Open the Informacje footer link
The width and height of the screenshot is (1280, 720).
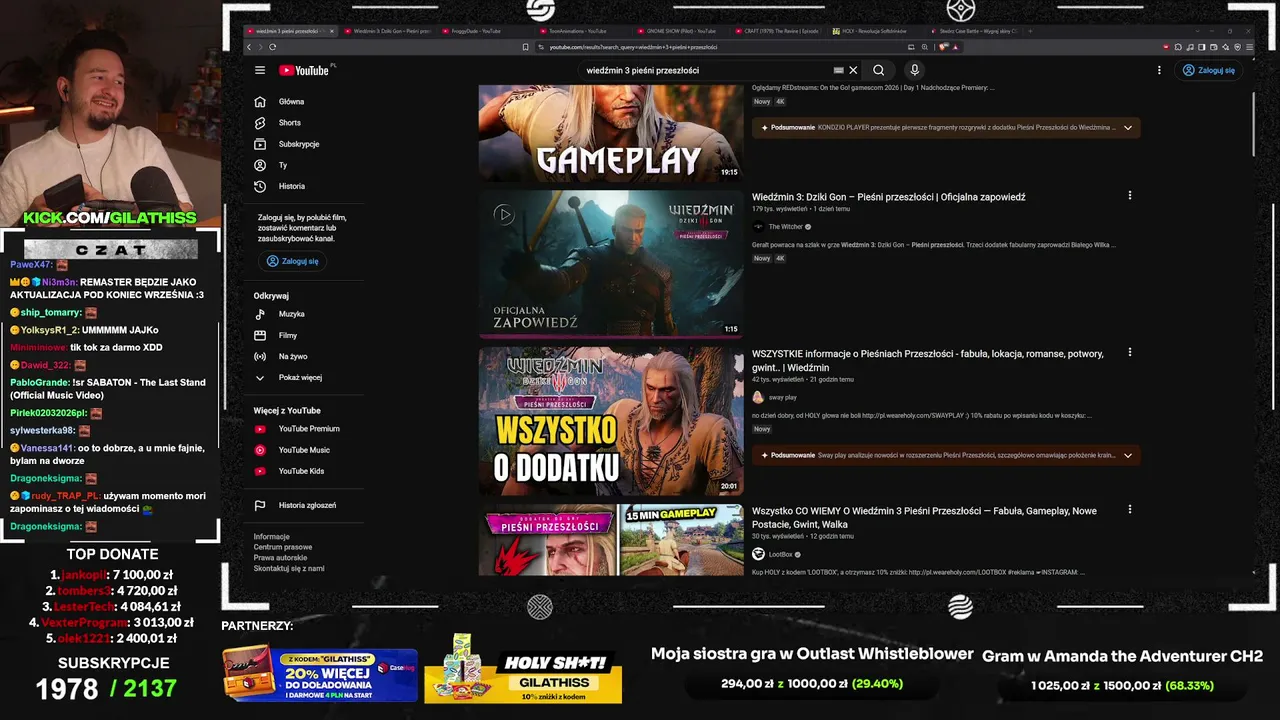(x=271, y=537)
